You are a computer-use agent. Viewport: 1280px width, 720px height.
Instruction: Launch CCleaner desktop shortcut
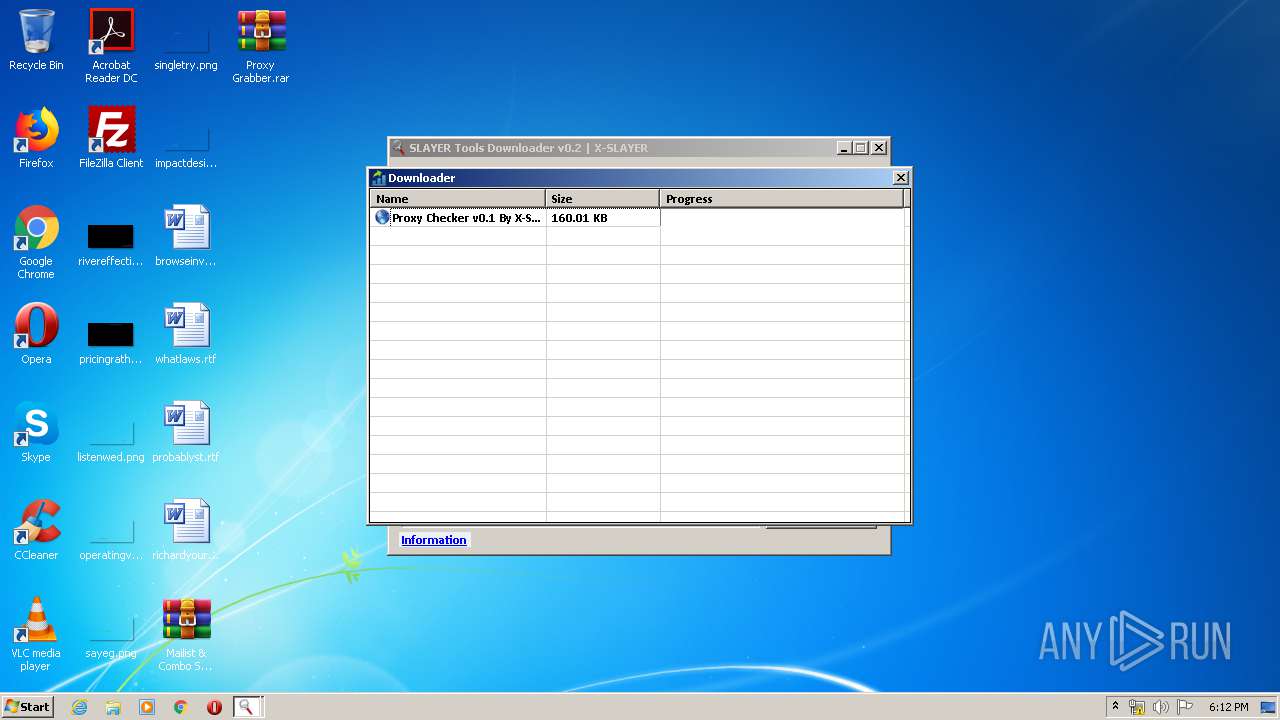tap(36, 530)
